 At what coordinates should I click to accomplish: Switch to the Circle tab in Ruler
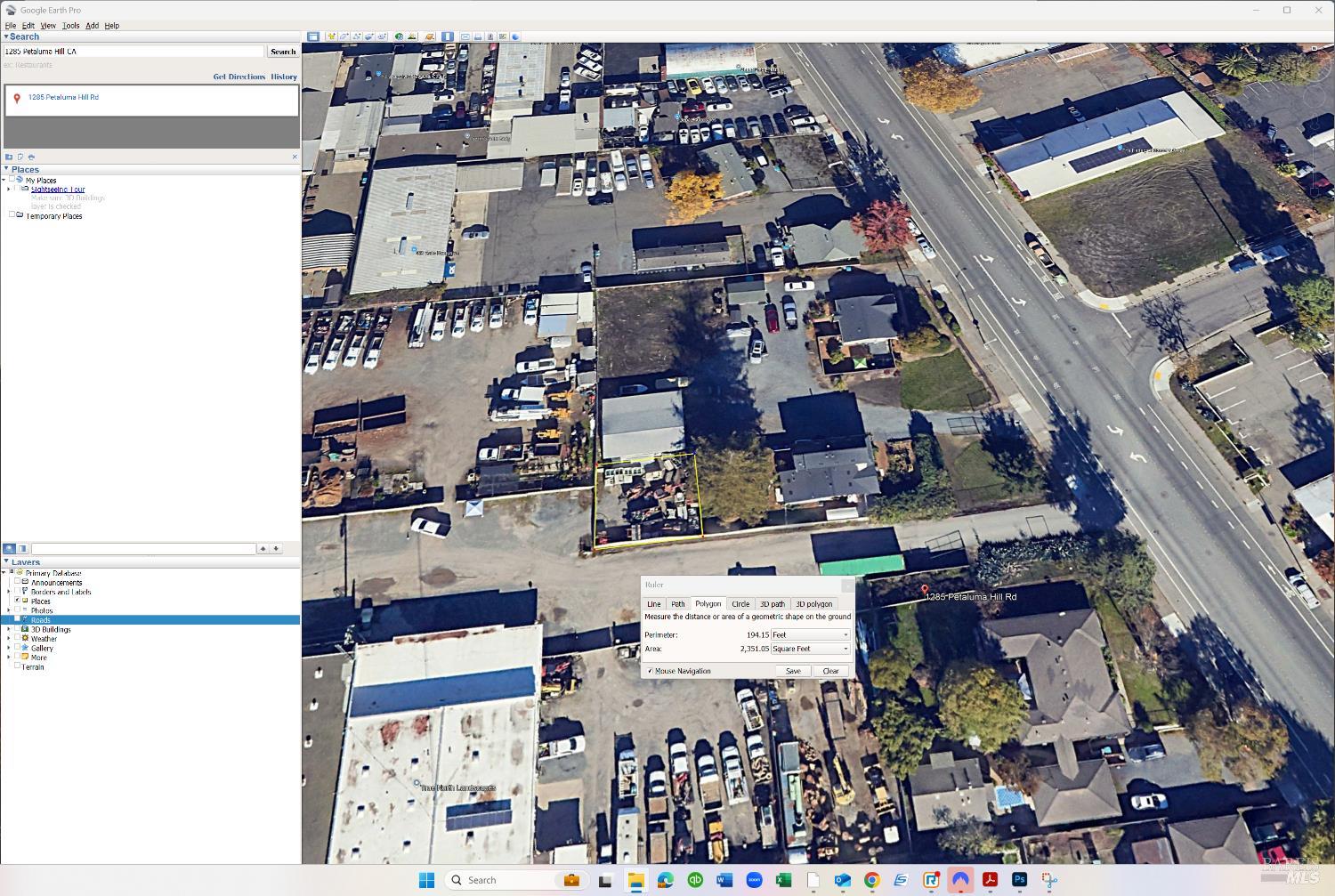[740, 603]
